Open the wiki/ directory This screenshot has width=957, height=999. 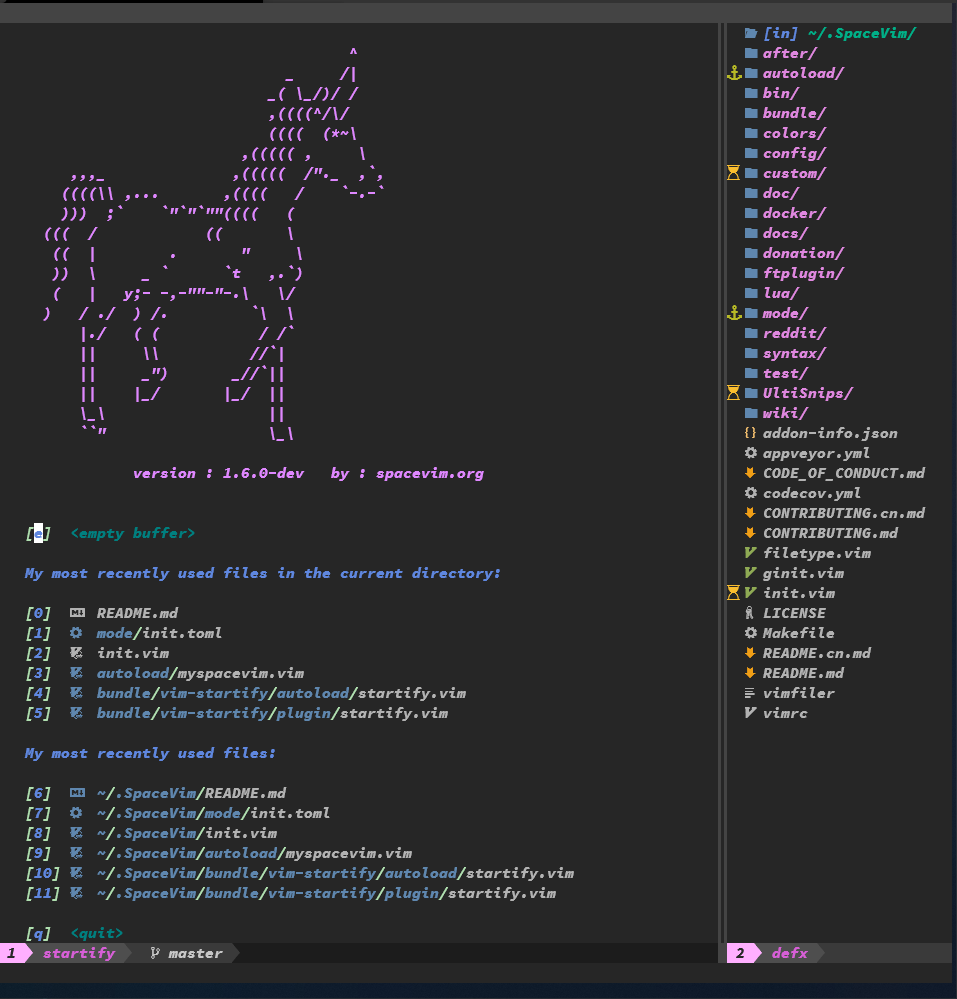coord(785,413)
